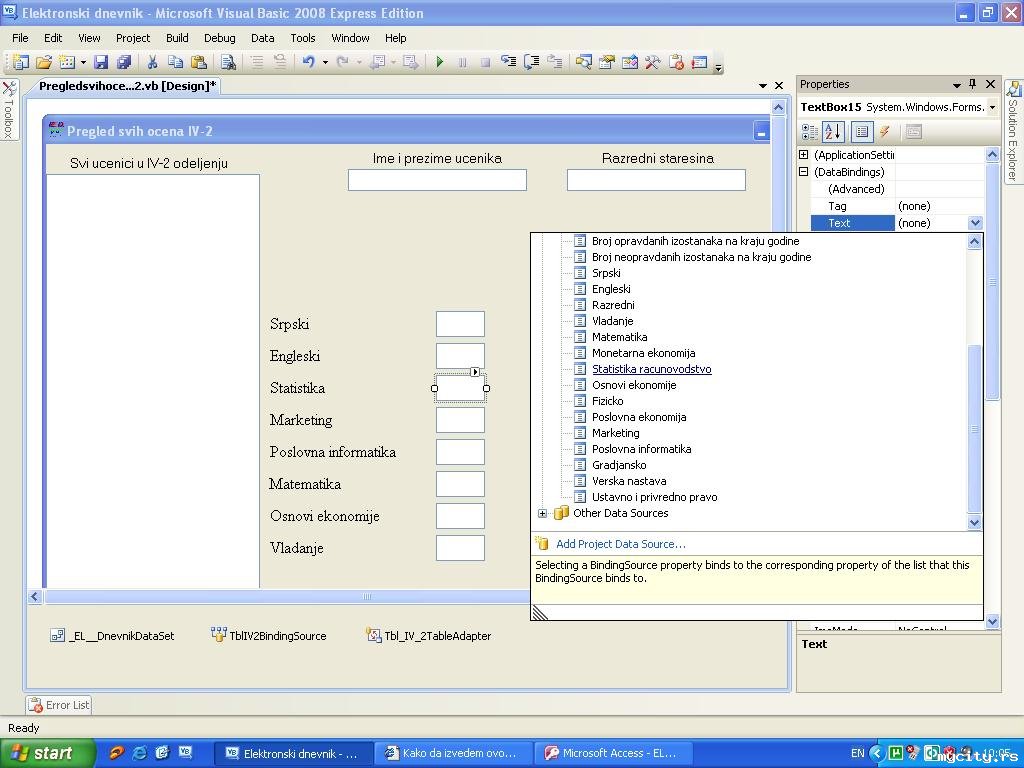Click the Cut scissors icon
1024x768 pixels.
153,62
